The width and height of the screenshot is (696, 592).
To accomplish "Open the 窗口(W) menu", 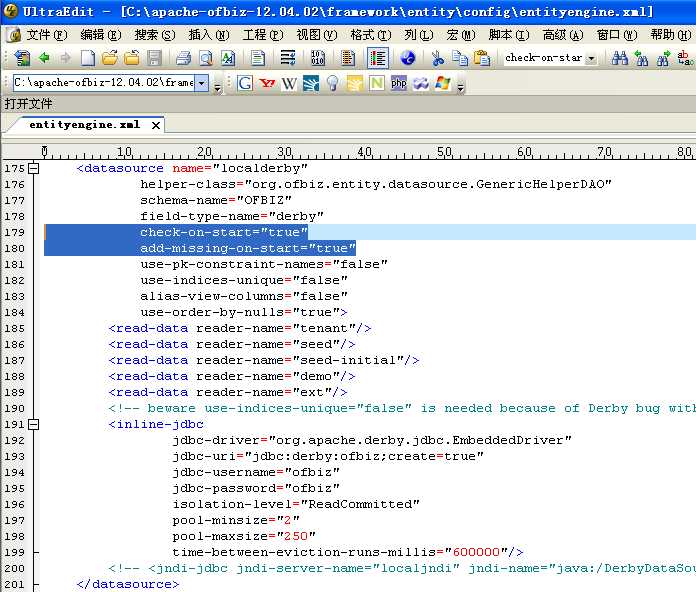I will (617, 35).
